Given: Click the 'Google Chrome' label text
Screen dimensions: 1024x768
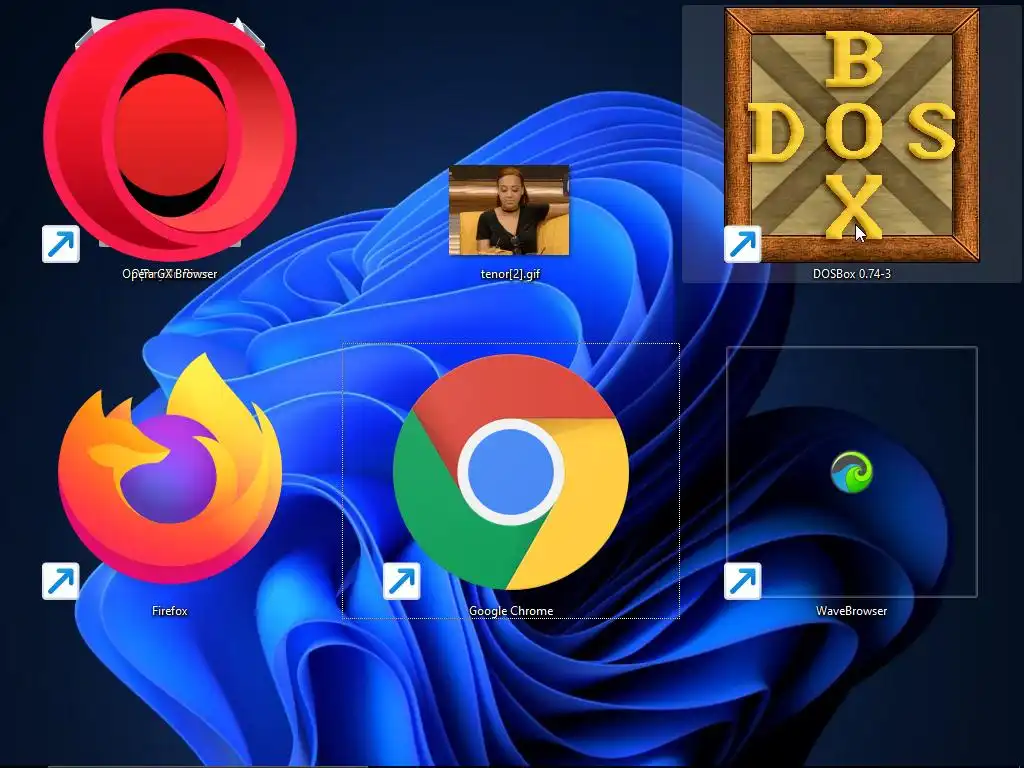Looking at the screenshot, I should click(511, 611).
